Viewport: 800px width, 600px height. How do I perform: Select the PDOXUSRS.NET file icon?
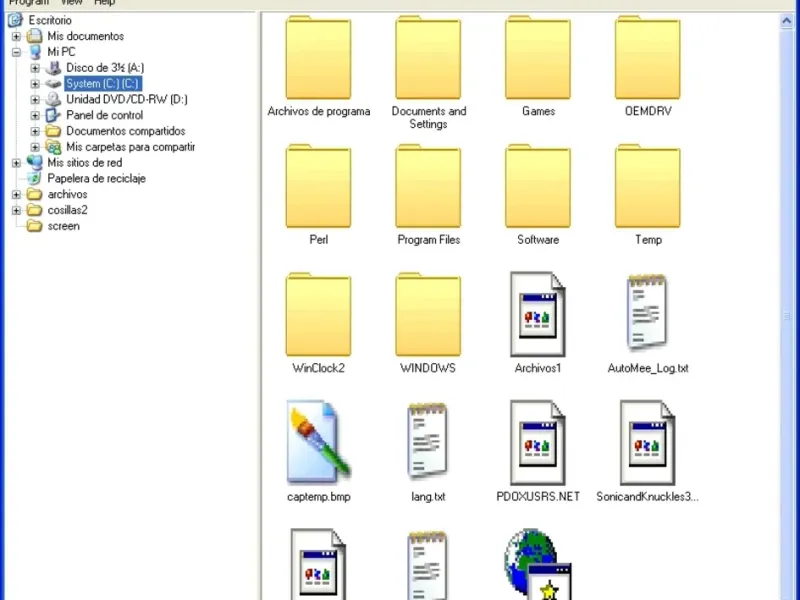point(538,443)
